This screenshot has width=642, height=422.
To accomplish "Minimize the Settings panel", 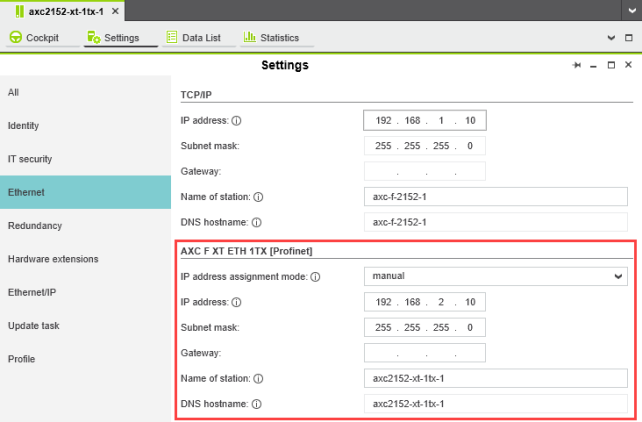I will pyautogui.click(x=593, y=65).
